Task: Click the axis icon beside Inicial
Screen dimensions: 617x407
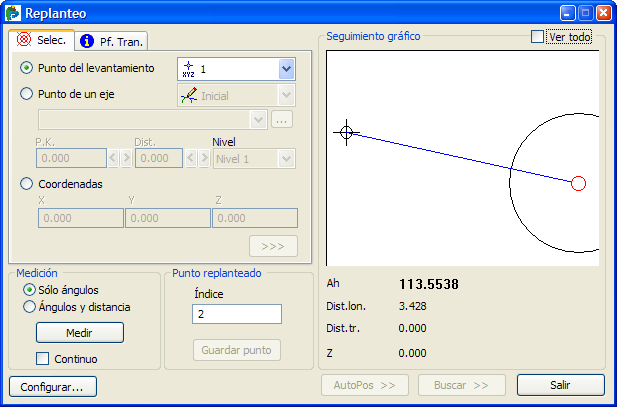Action: point(188,95)
